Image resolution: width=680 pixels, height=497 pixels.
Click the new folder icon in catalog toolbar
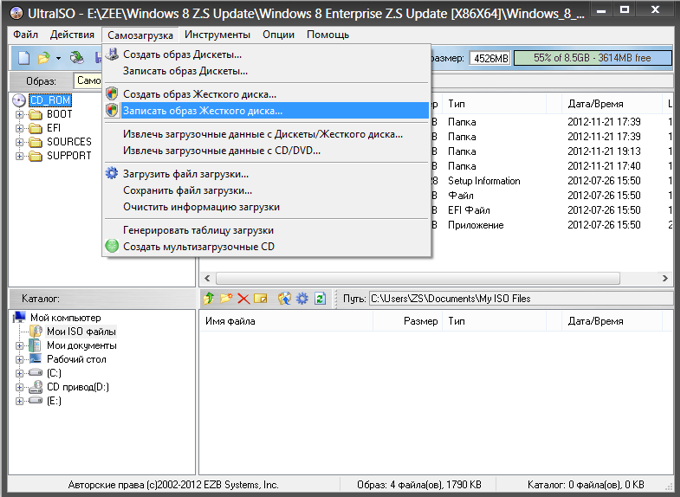tap(226, 298)
